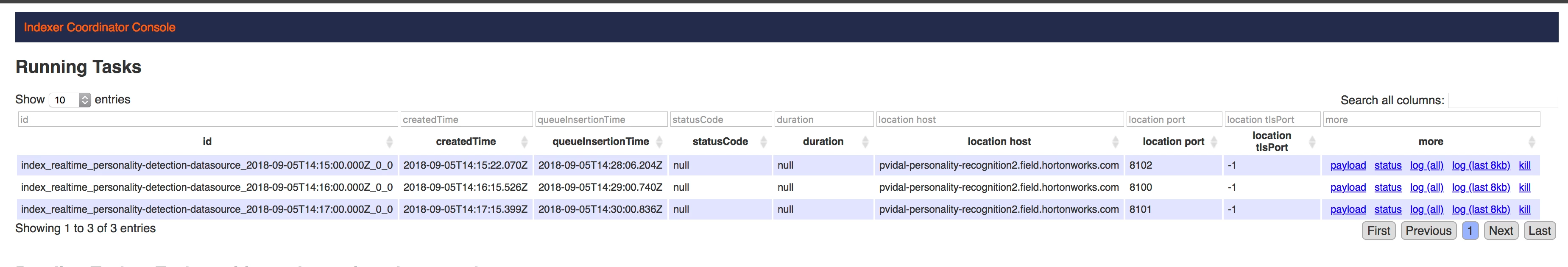Viewport: 1568px width, 267px height.
Task: Filter by location tlsPort input field
Action: [x=1272, y=119]
